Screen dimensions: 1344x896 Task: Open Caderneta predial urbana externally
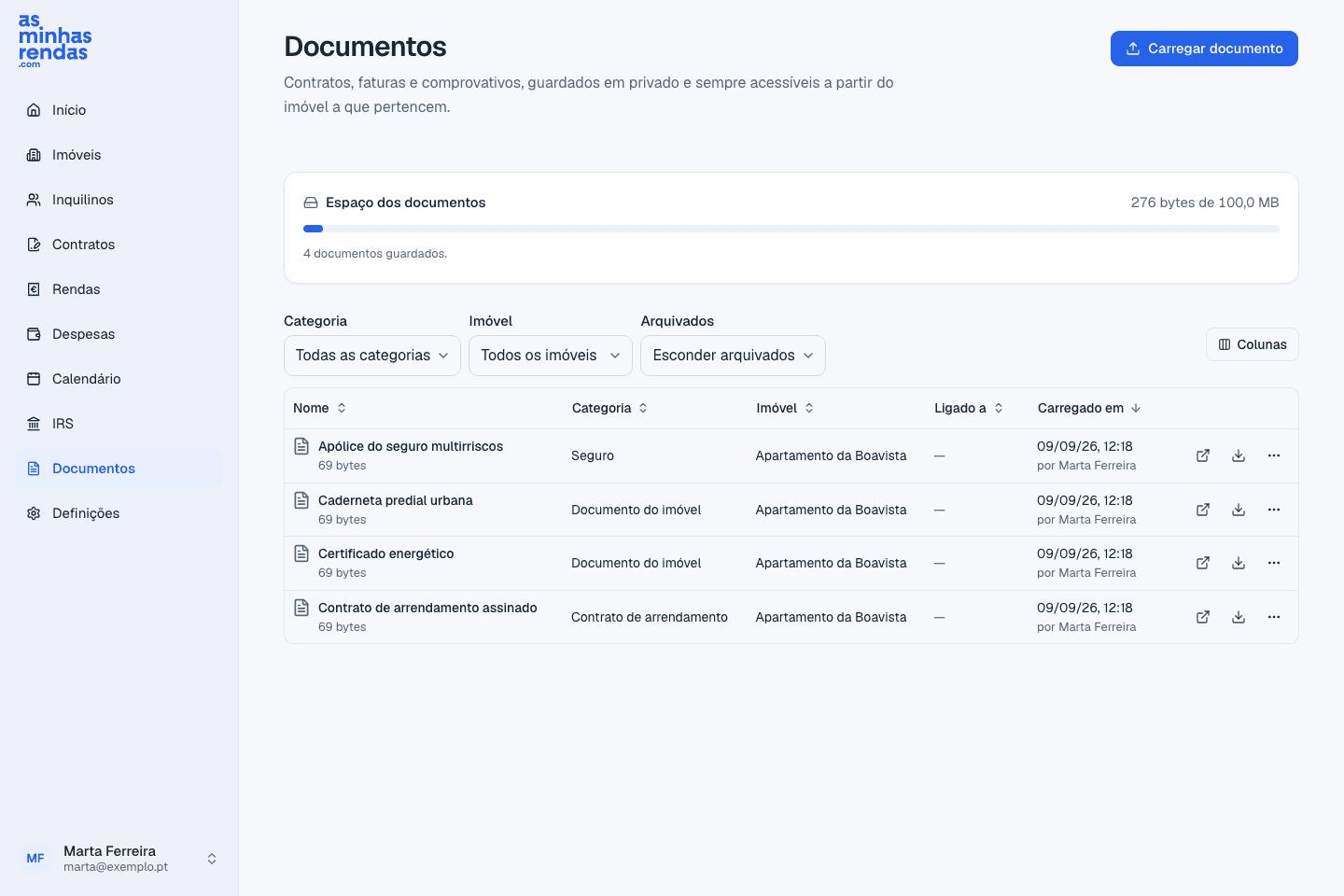pos(1203,510)
